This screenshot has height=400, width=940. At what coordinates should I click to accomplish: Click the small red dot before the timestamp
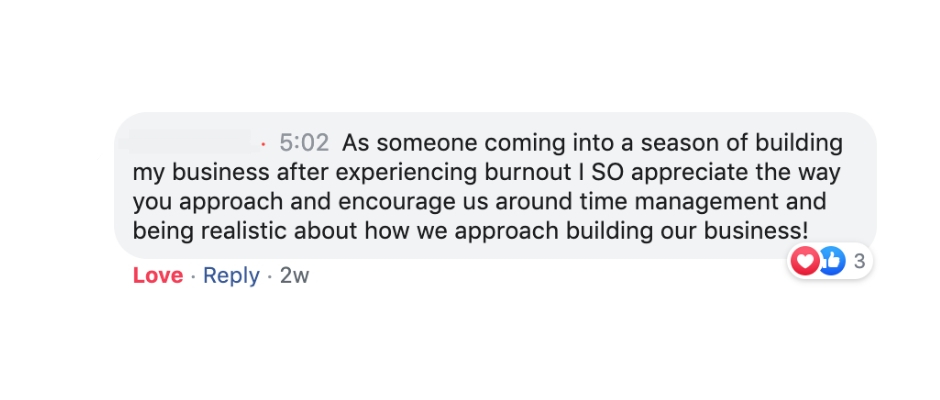coord(263,145)
